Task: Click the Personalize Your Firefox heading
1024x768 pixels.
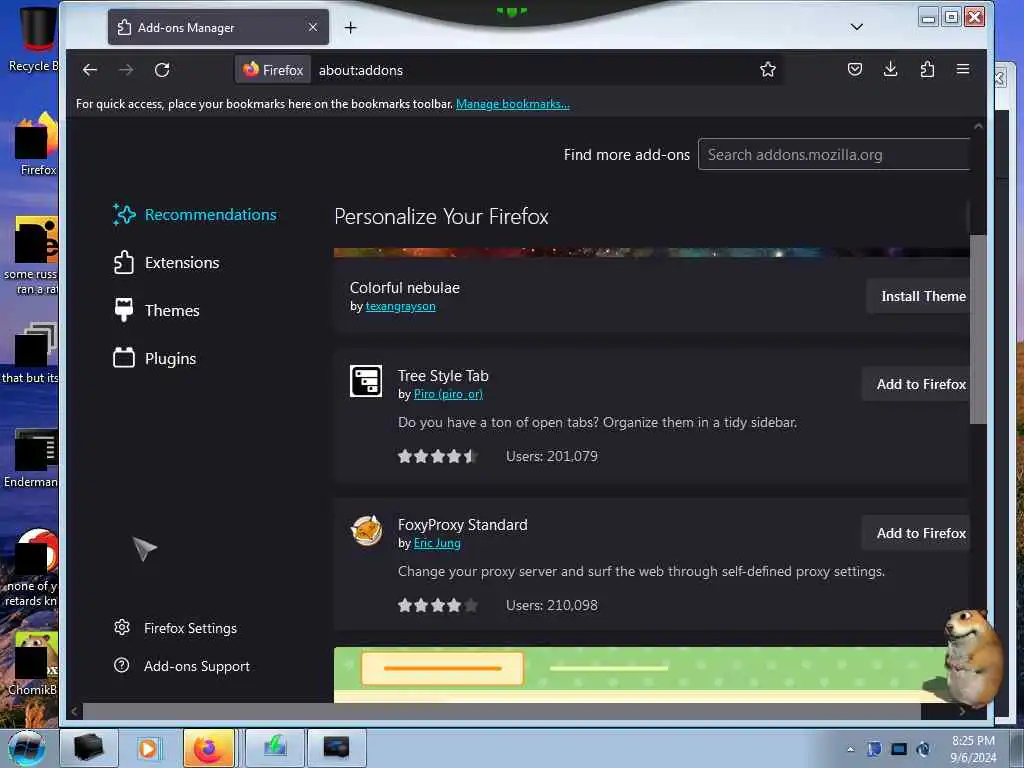Action: [441, 217]
